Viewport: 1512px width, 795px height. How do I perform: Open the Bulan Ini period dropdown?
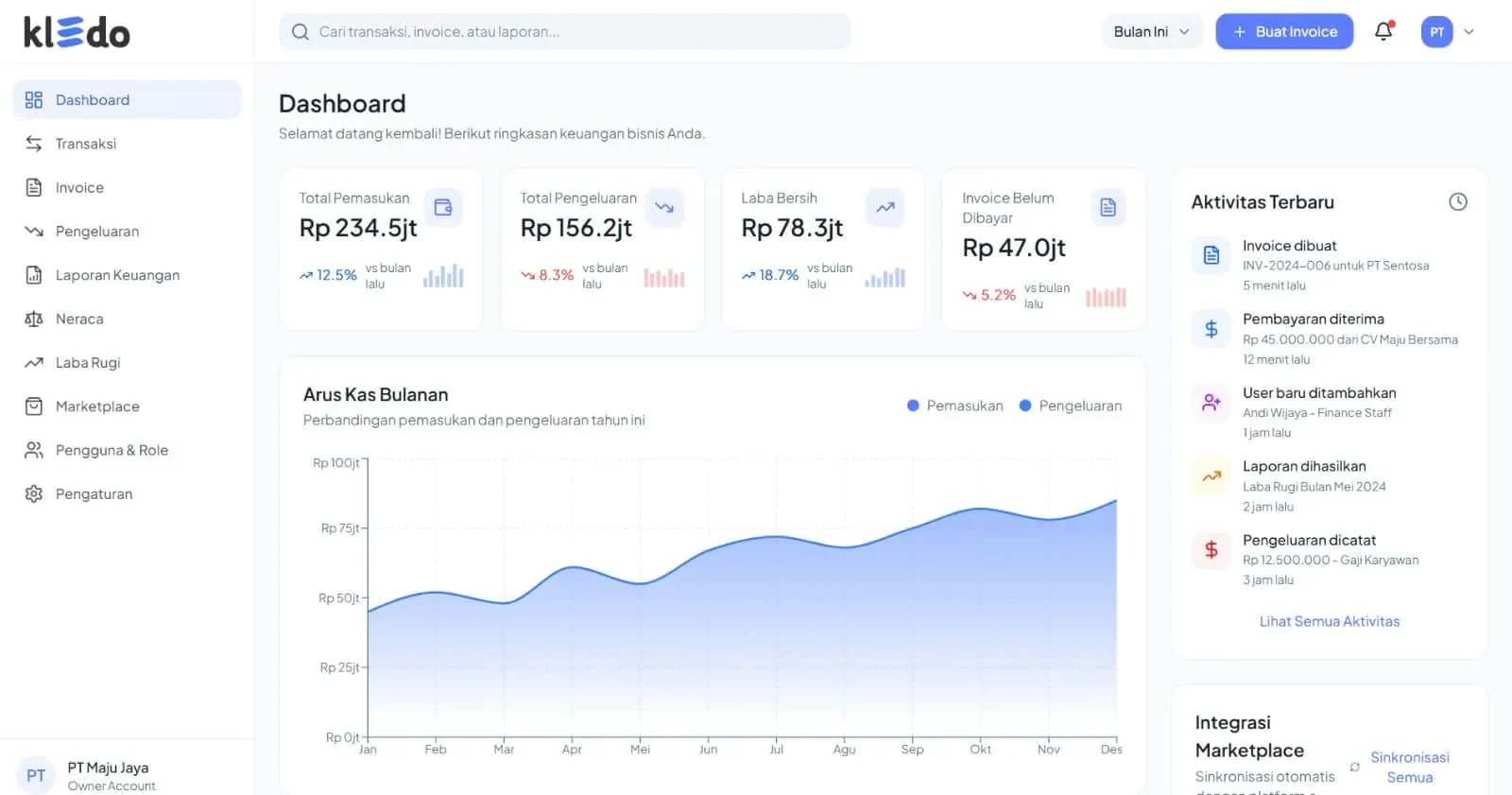coord(1152,31)
